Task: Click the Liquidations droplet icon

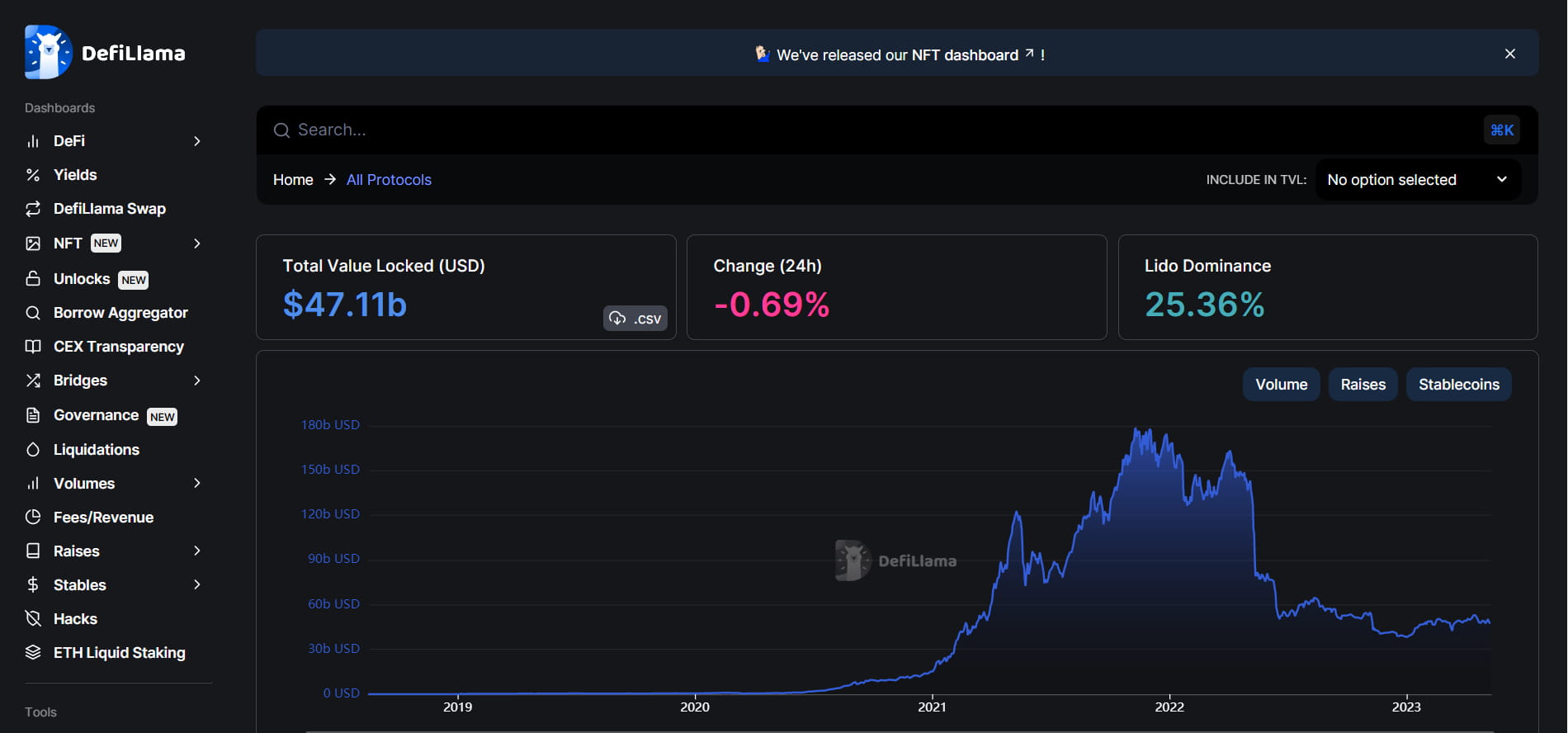Action: (33, 450)
